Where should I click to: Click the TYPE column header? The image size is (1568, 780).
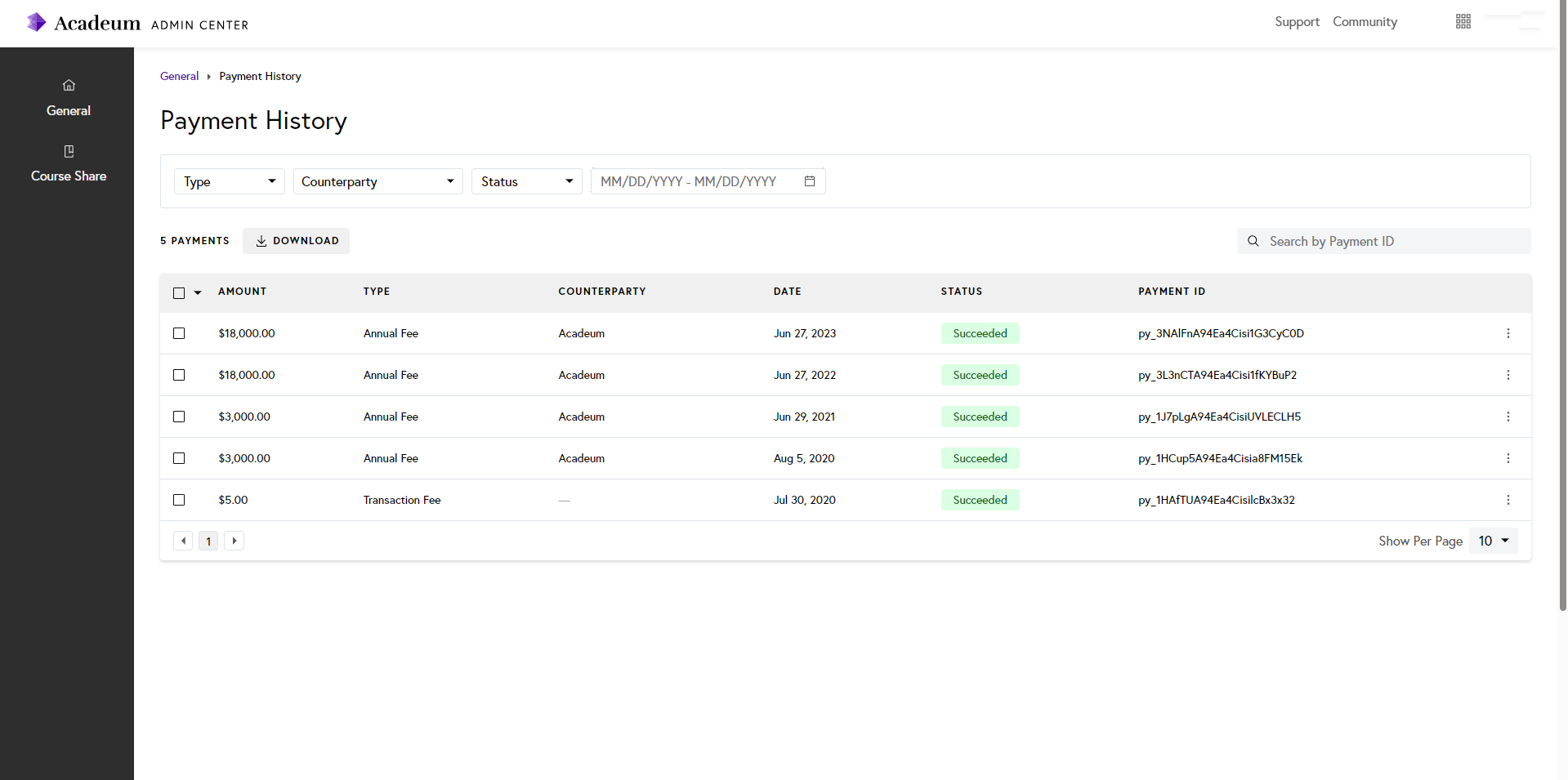tap(377, 292)
